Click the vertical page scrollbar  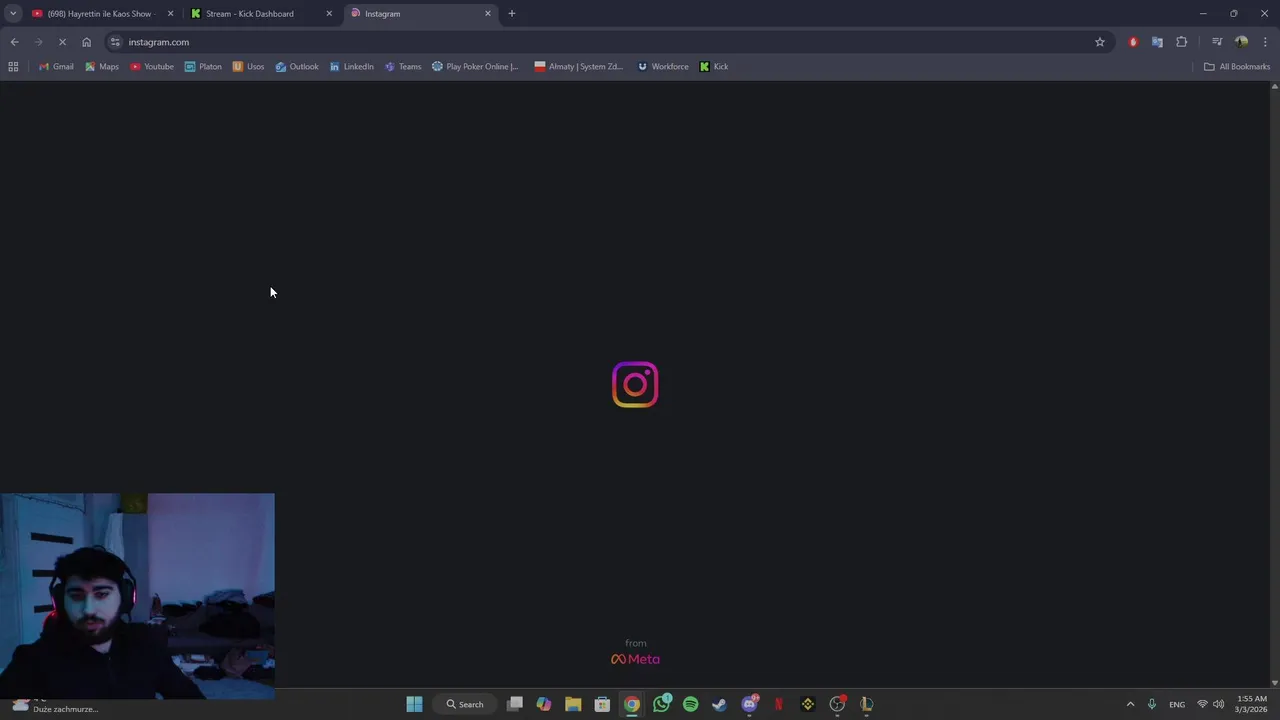click(x=1274, y=384)
